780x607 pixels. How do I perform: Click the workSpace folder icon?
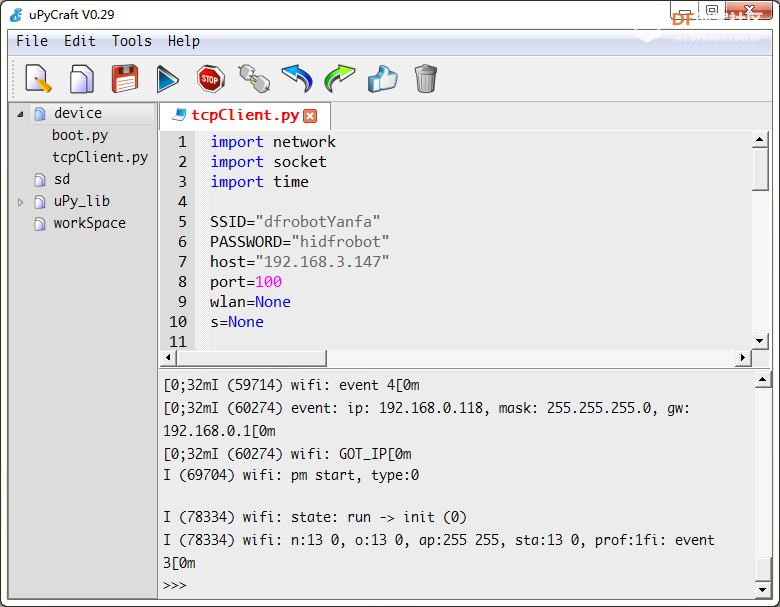coord(40,223)
